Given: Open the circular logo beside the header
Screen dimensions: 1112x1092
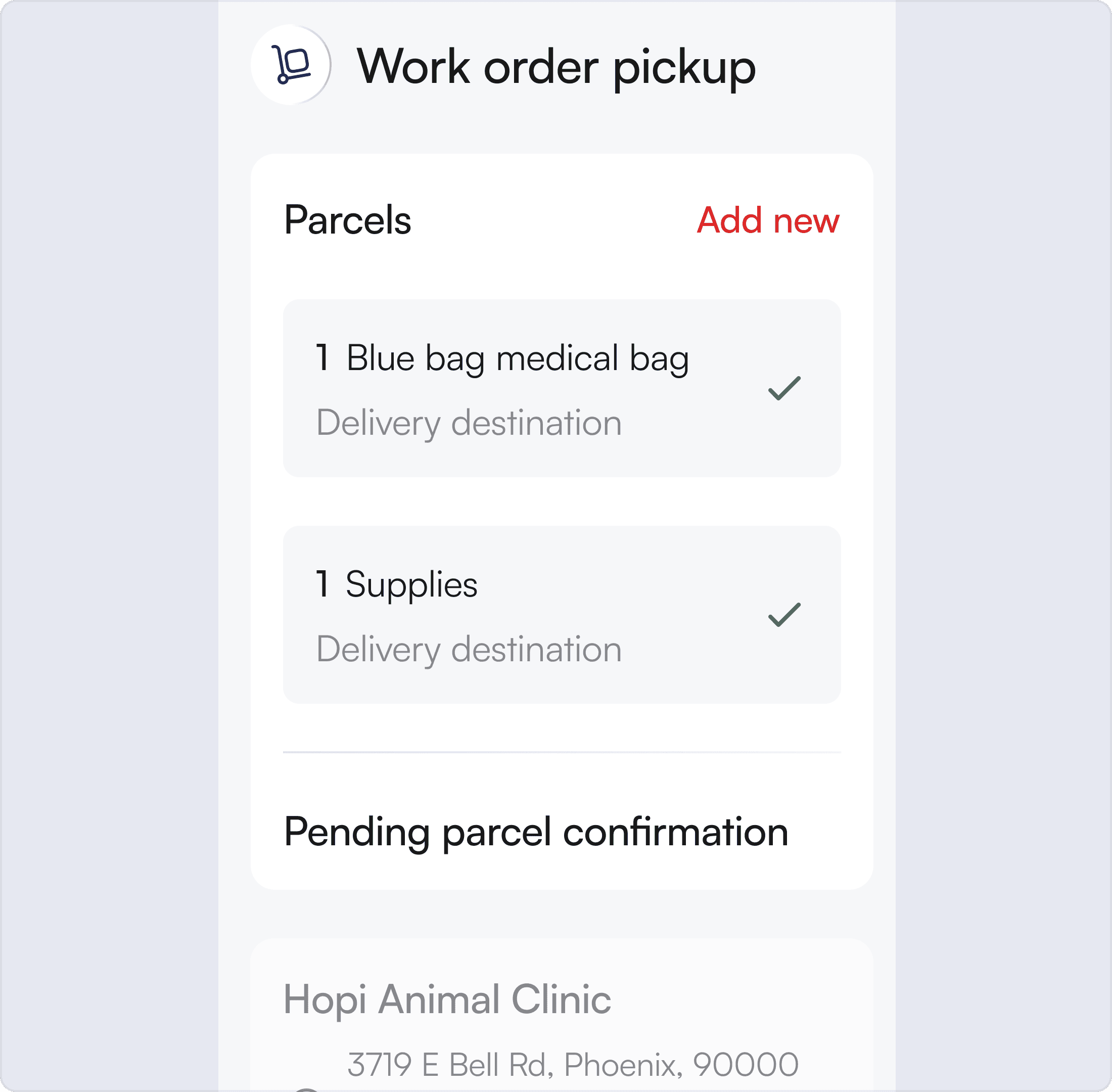Looking at the screenshot, I should coord(290,65).
